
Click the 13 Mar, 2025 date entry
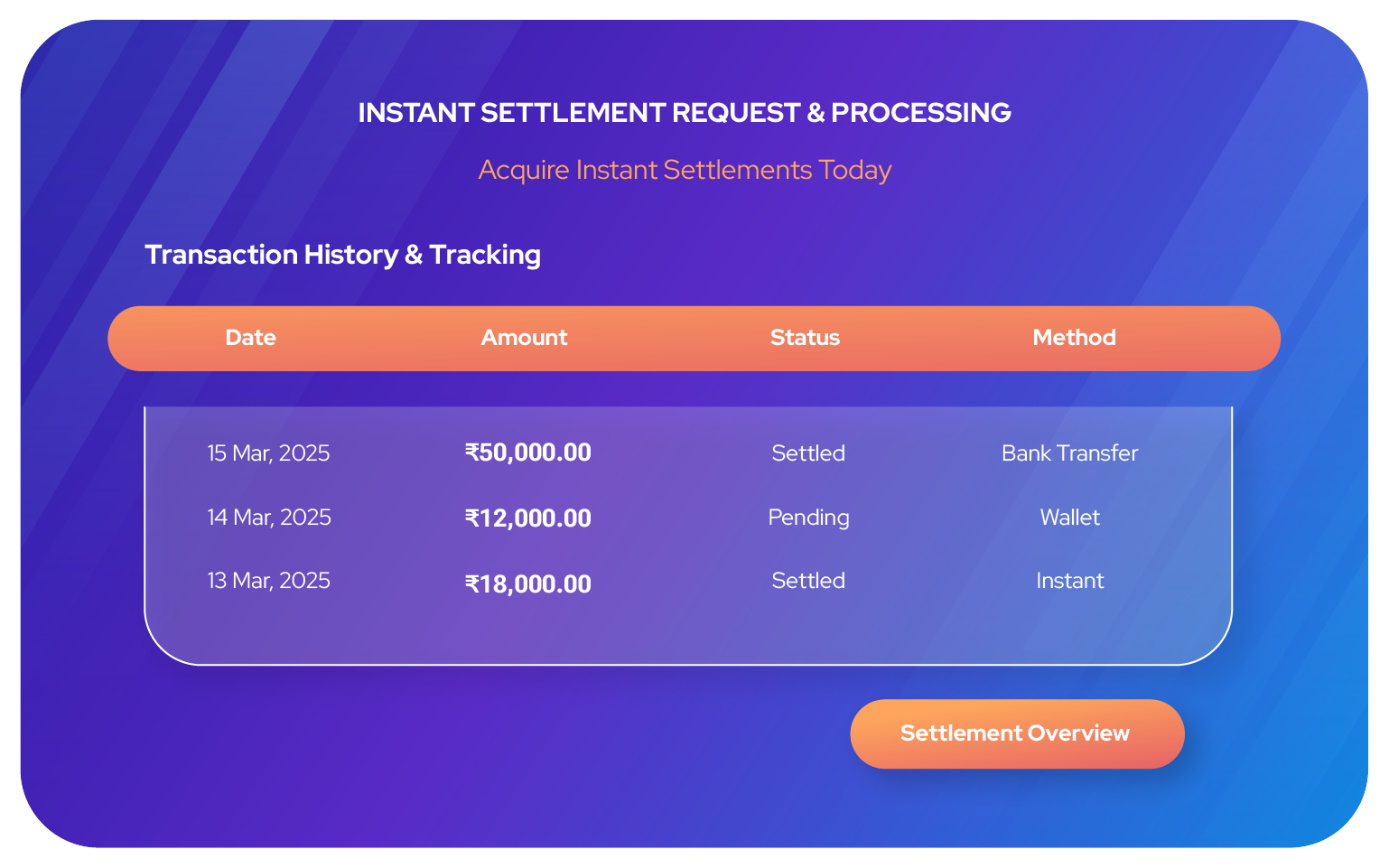(x=268, y=581)
